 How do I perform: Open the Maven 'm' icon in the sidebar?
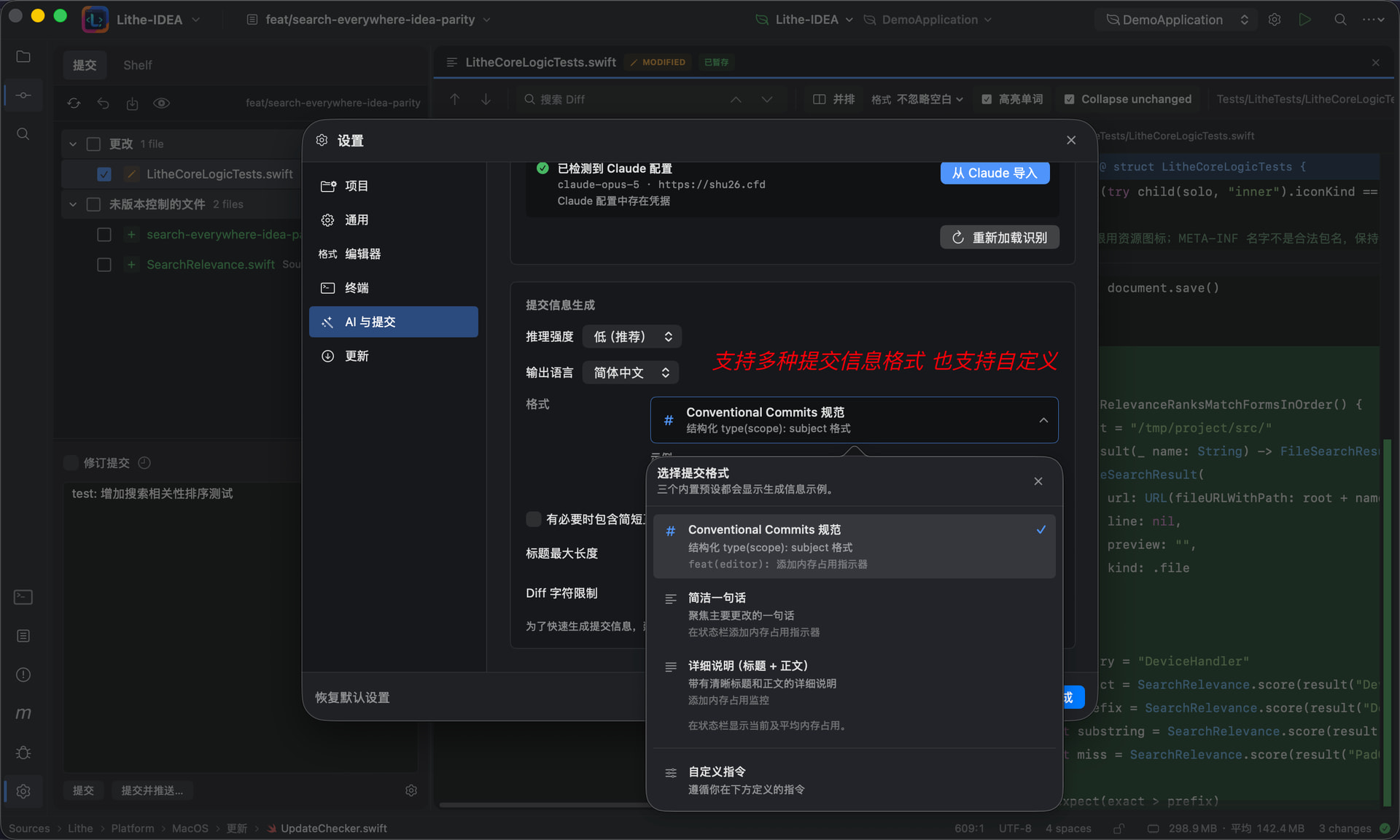pos(23,713)
